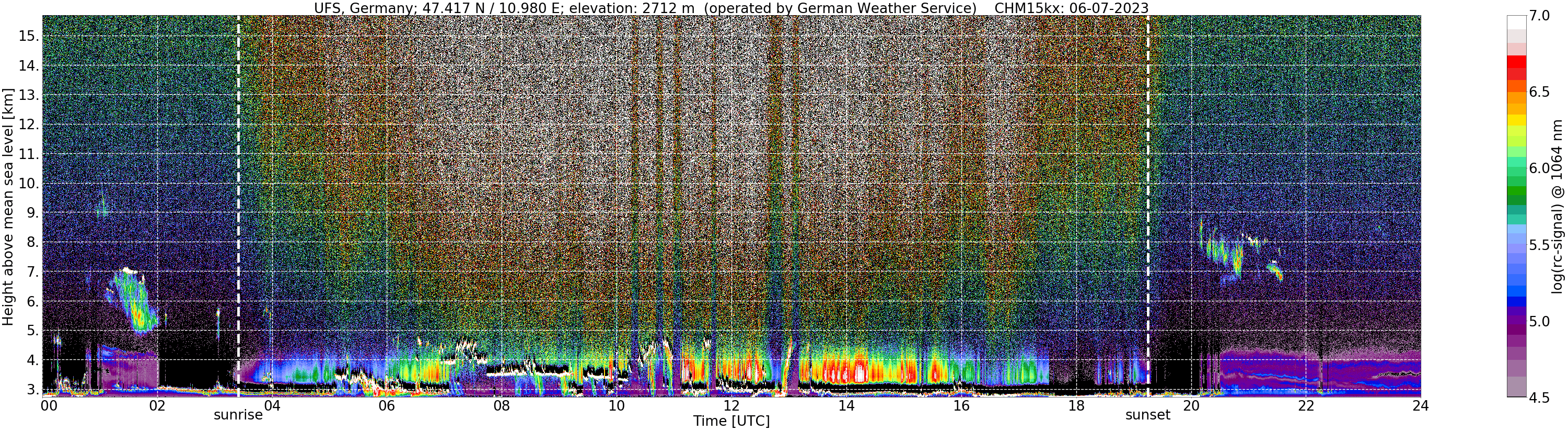This screenshot has width=1568, height=431.
Task: Click the colorbar value '5.5'
Action: [x=1538, y=245]
